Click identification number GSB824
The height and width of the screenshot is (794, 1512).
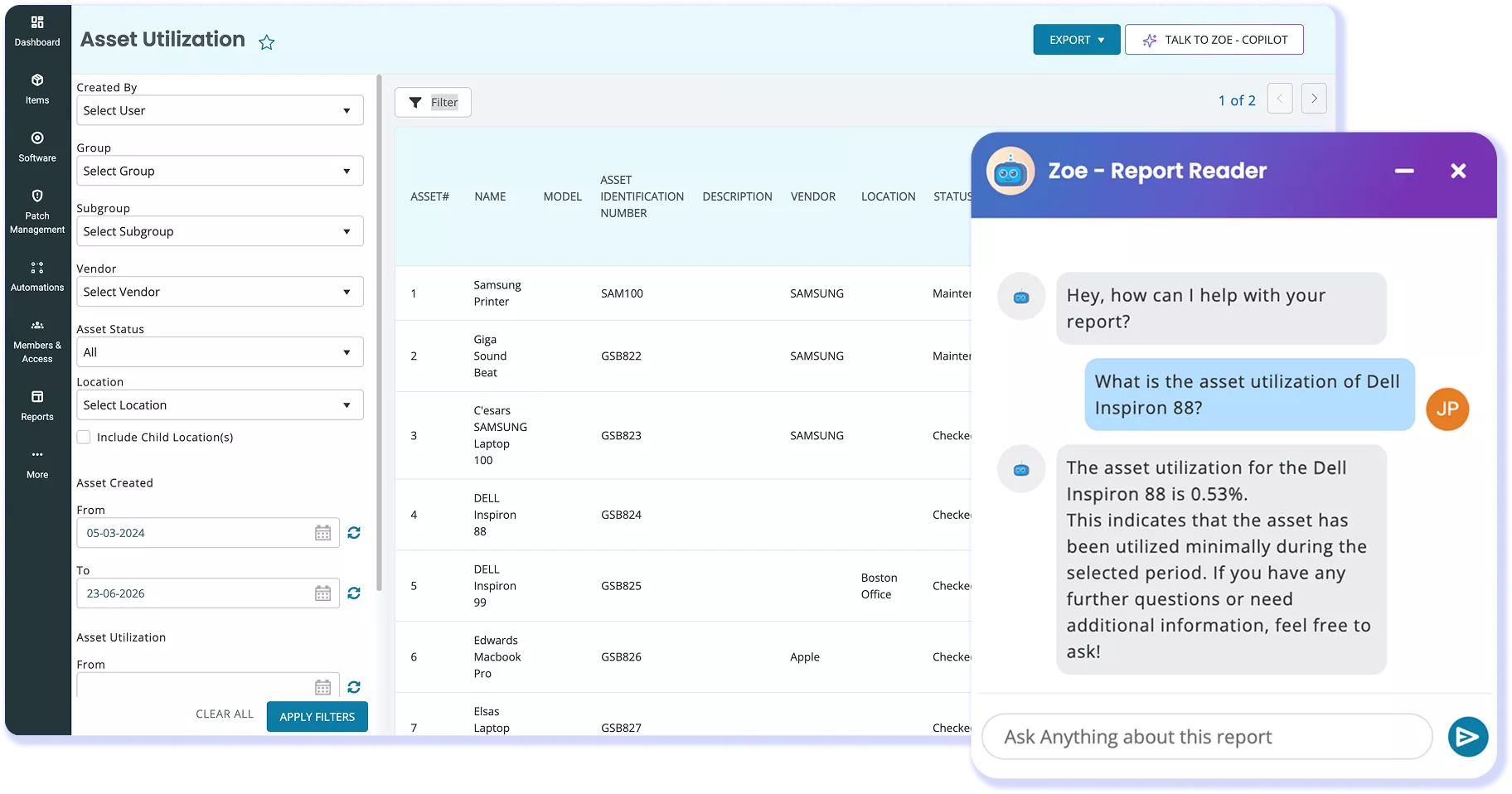[x=621, y=515]
